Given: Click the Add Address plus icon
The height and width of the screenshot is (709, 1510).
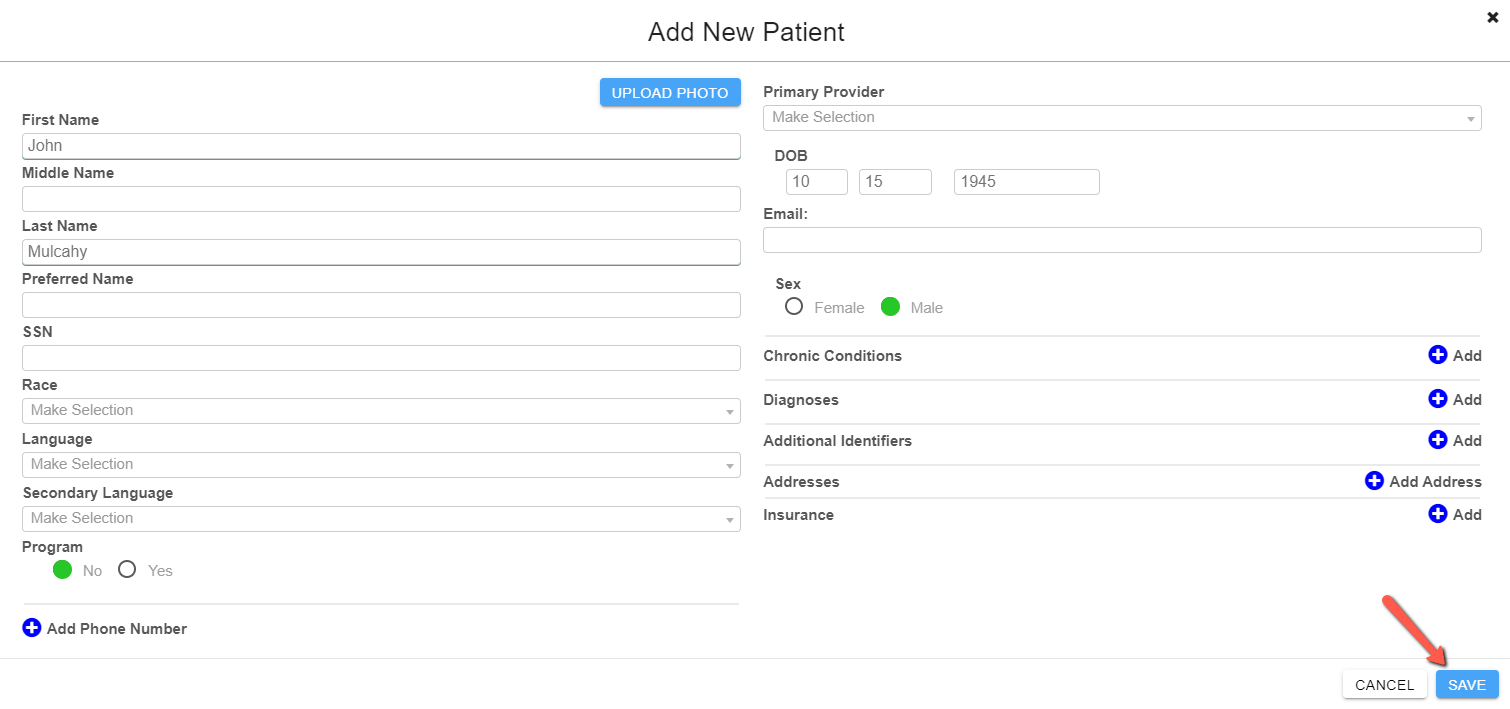Looking at the screenshot, I should tap(1375, 481).
